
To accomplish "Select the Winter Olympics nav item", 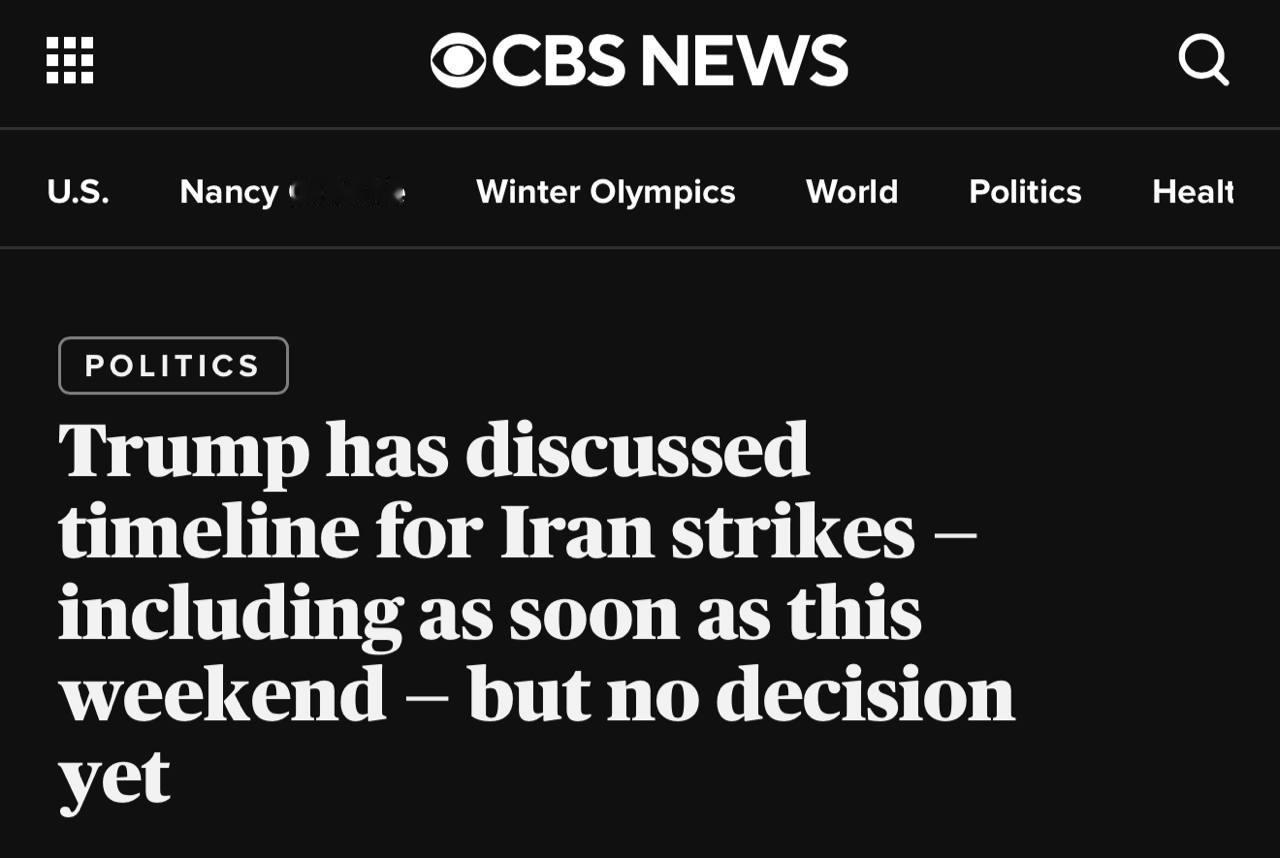I will (x=605, y=191).
